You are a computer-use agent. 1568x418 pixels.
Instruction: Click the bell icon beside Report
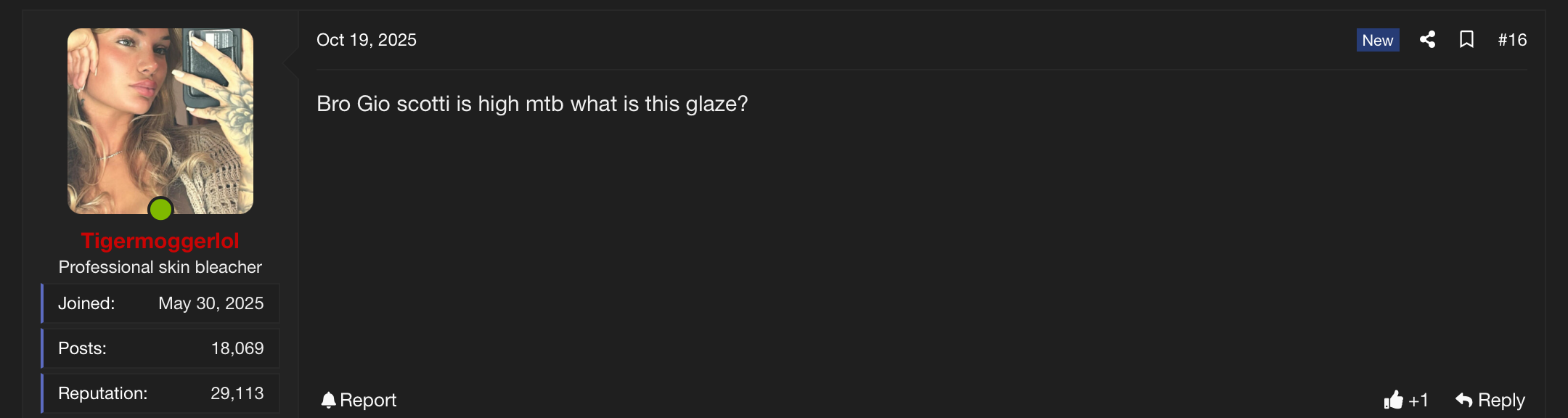coord(329,399)
